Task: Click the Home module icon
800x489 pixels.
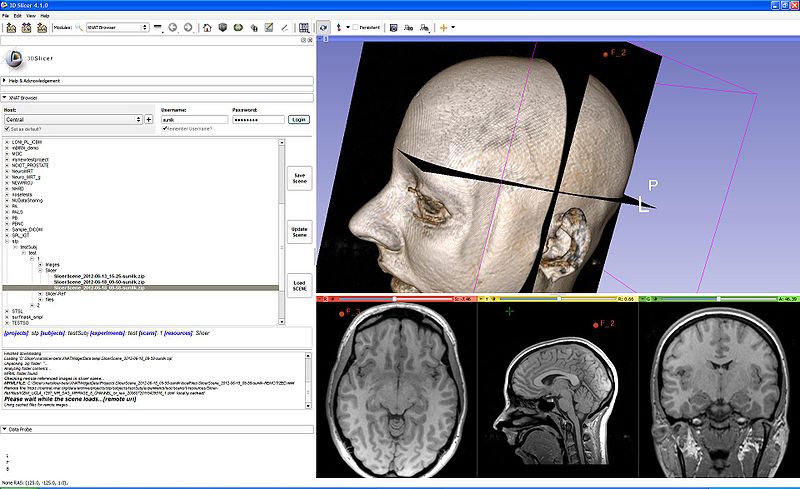Action: point(206,27)
